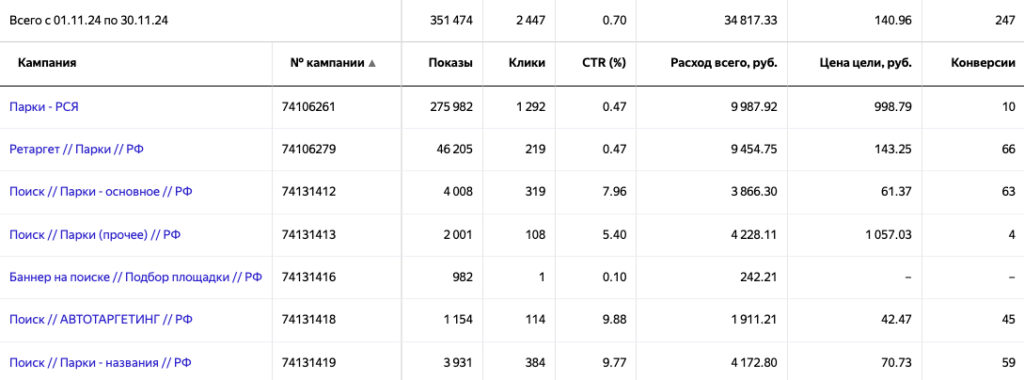Screen dimensions: 1024x380
Task: Sort by Клики column header
Action: pyautogui.click(x=526, y=63)
